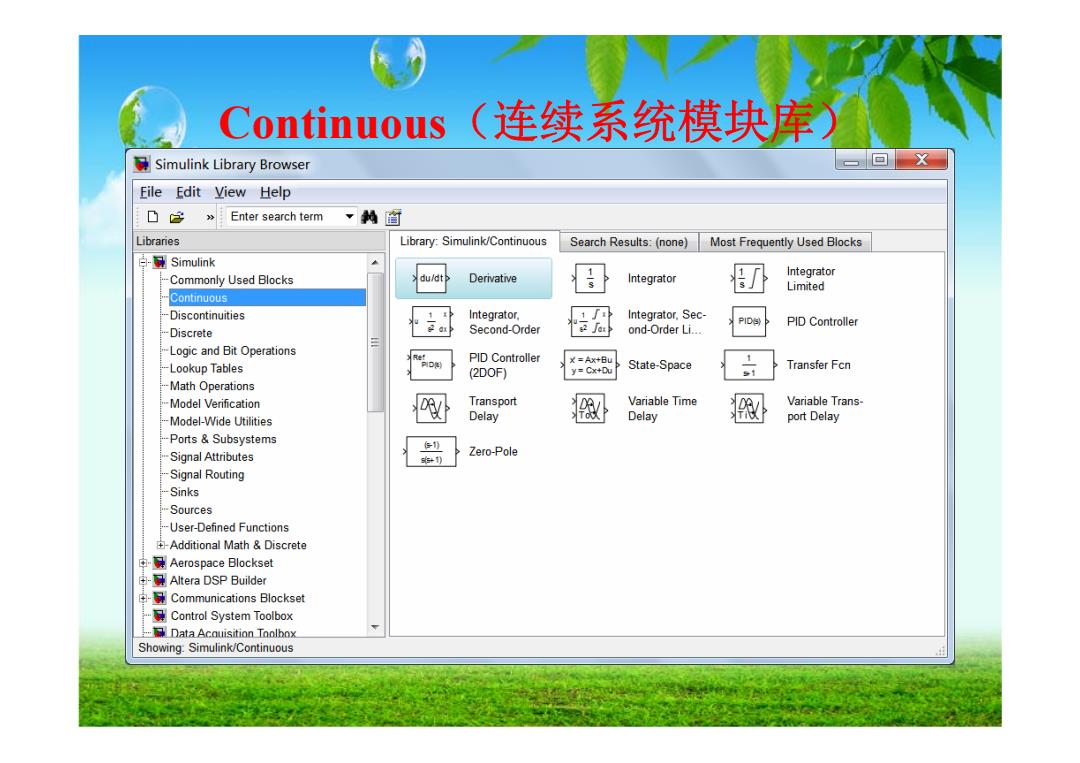Open the search term dropdown arrow
Viewport: 1080px width, 763px height.
coord(349,217)
